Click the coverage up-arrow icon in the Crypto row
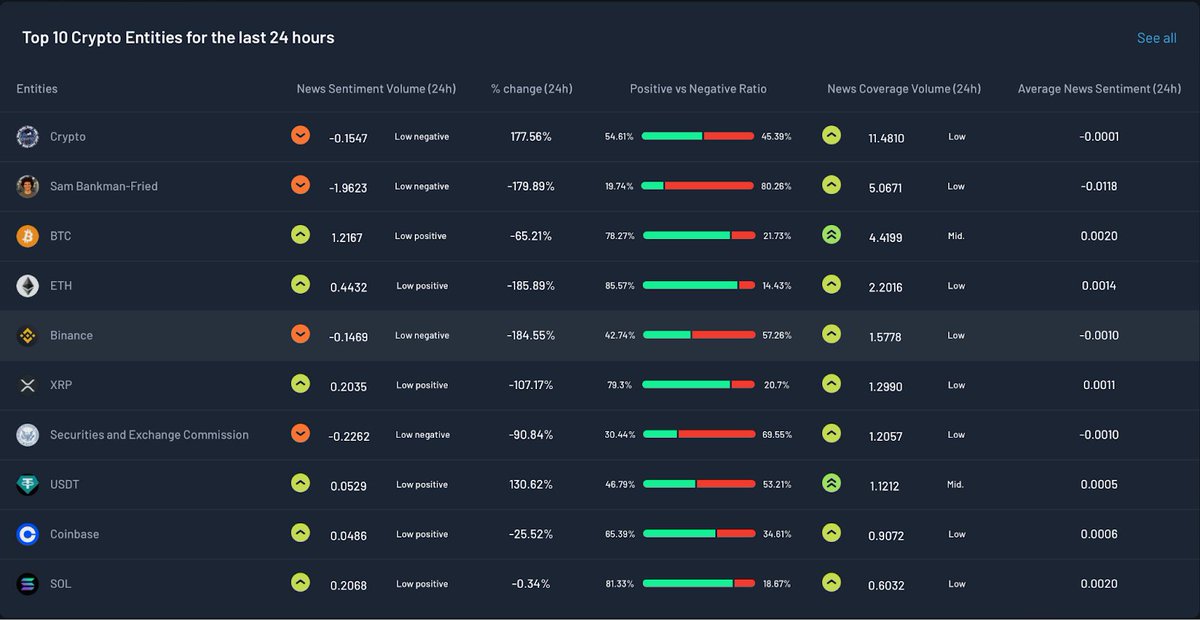 pyautogui.click(x=831, y=135)
